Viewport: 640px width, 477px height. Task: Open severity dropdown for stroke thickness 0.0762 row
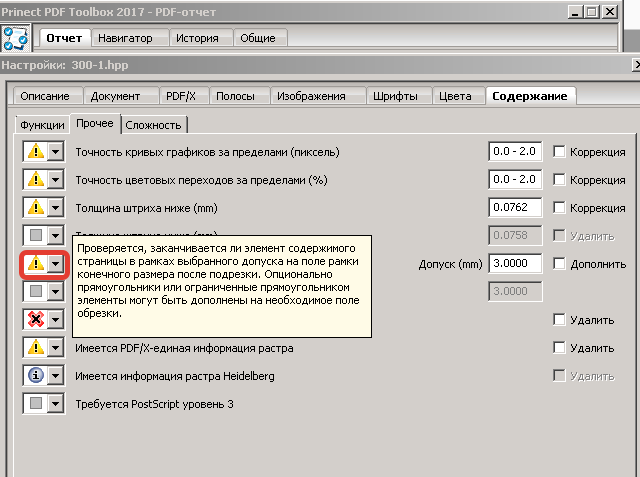pyautogui.click(x=56, y=208)
